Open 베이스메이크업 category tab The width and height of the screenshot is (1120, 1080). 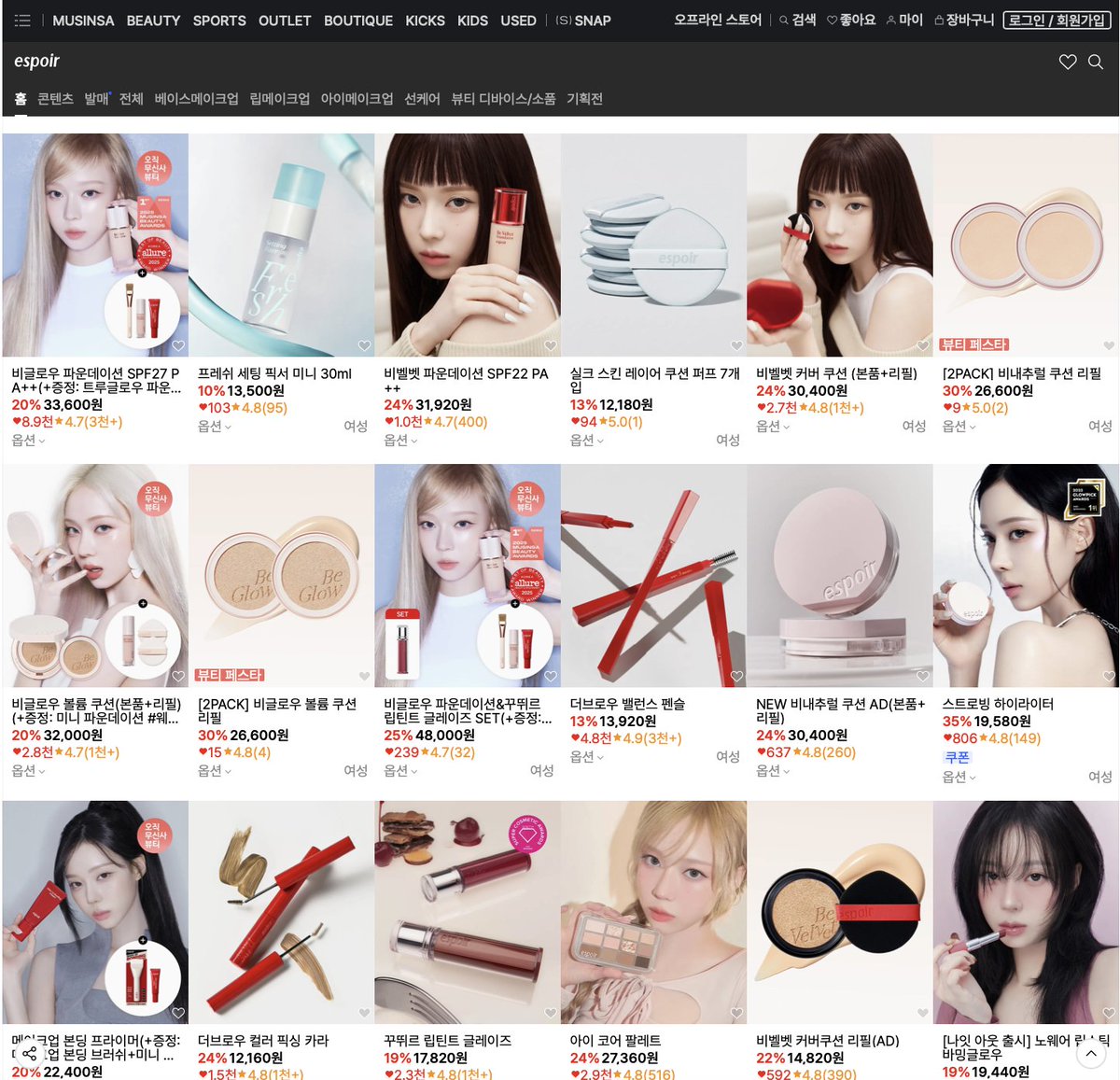pos(196,99)
